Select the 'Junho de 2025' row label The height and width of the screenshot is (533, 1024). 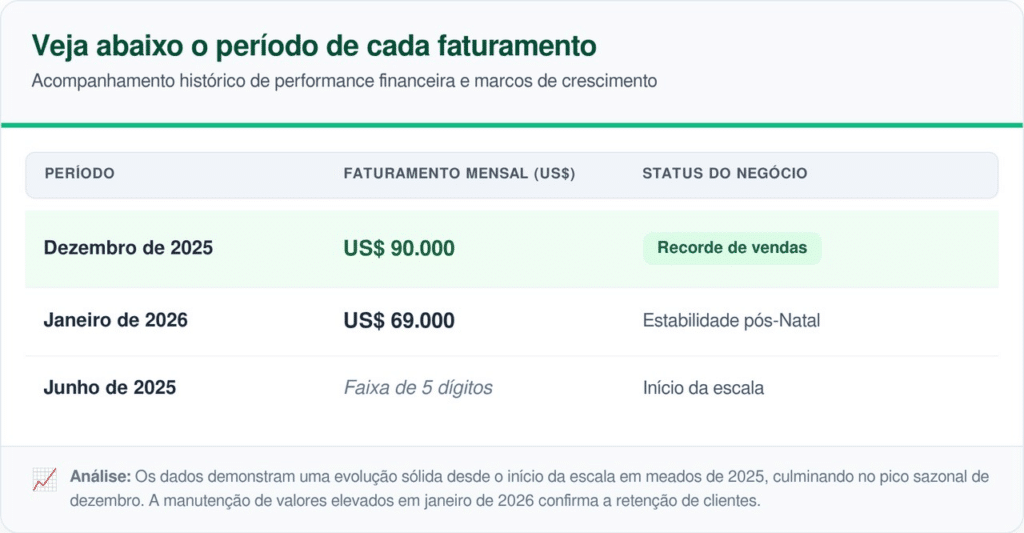[x=110, y=388]
